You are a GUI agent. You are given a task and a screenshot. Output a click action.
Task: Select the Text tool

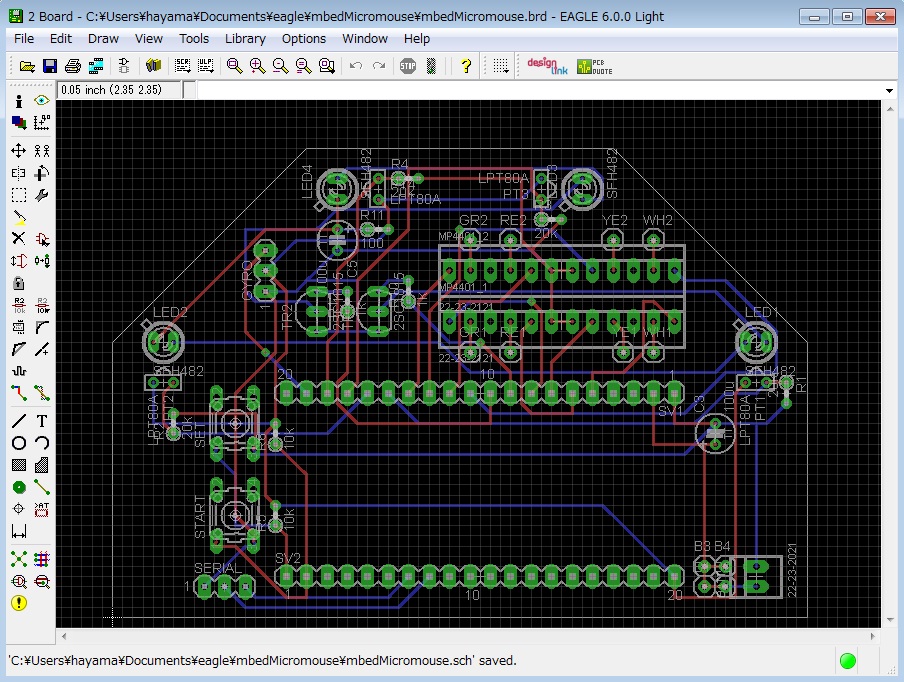tap(42, 421)
